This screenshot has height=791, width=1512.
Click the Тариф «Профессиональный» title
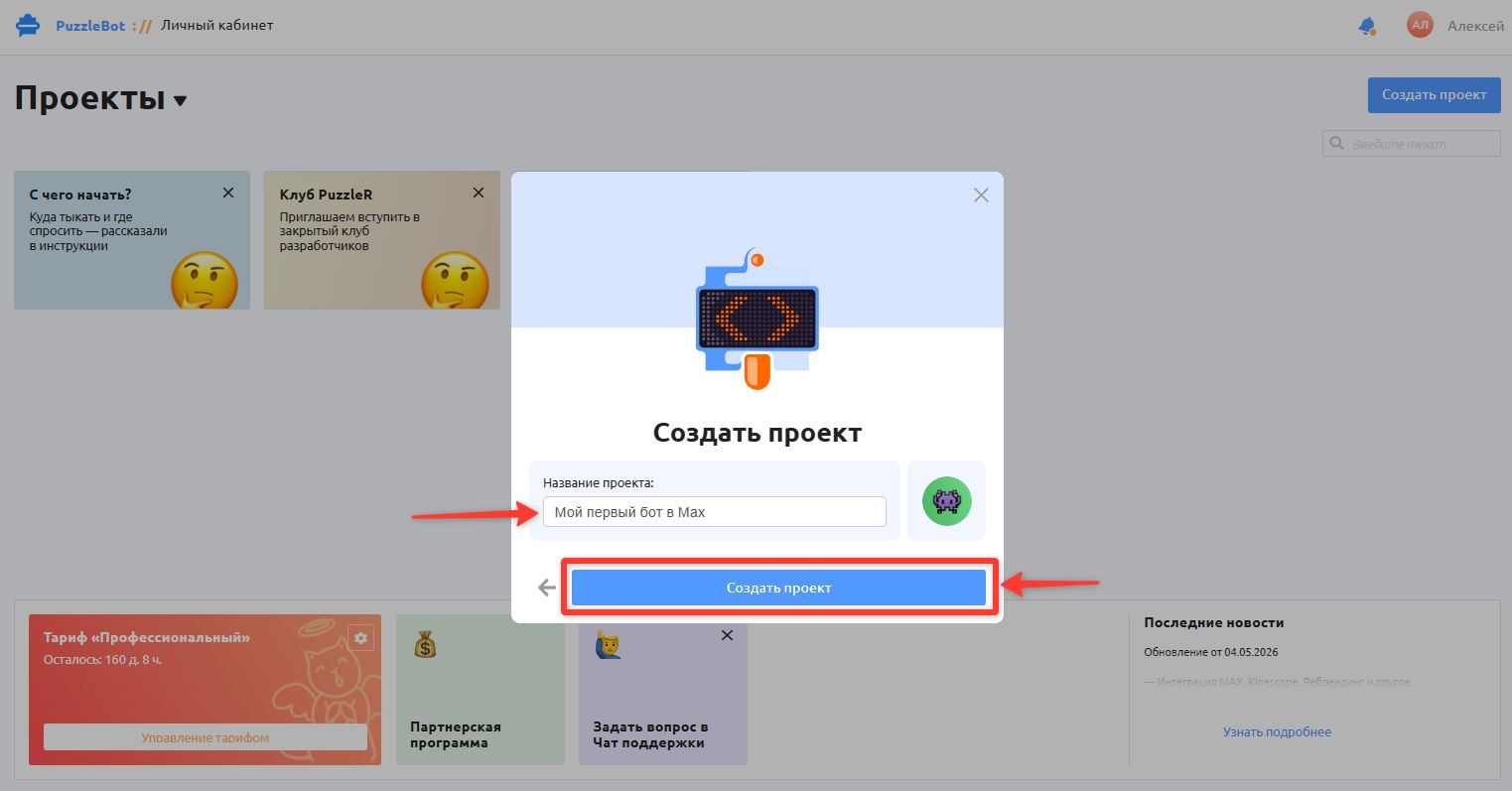(x=147, y=637)
